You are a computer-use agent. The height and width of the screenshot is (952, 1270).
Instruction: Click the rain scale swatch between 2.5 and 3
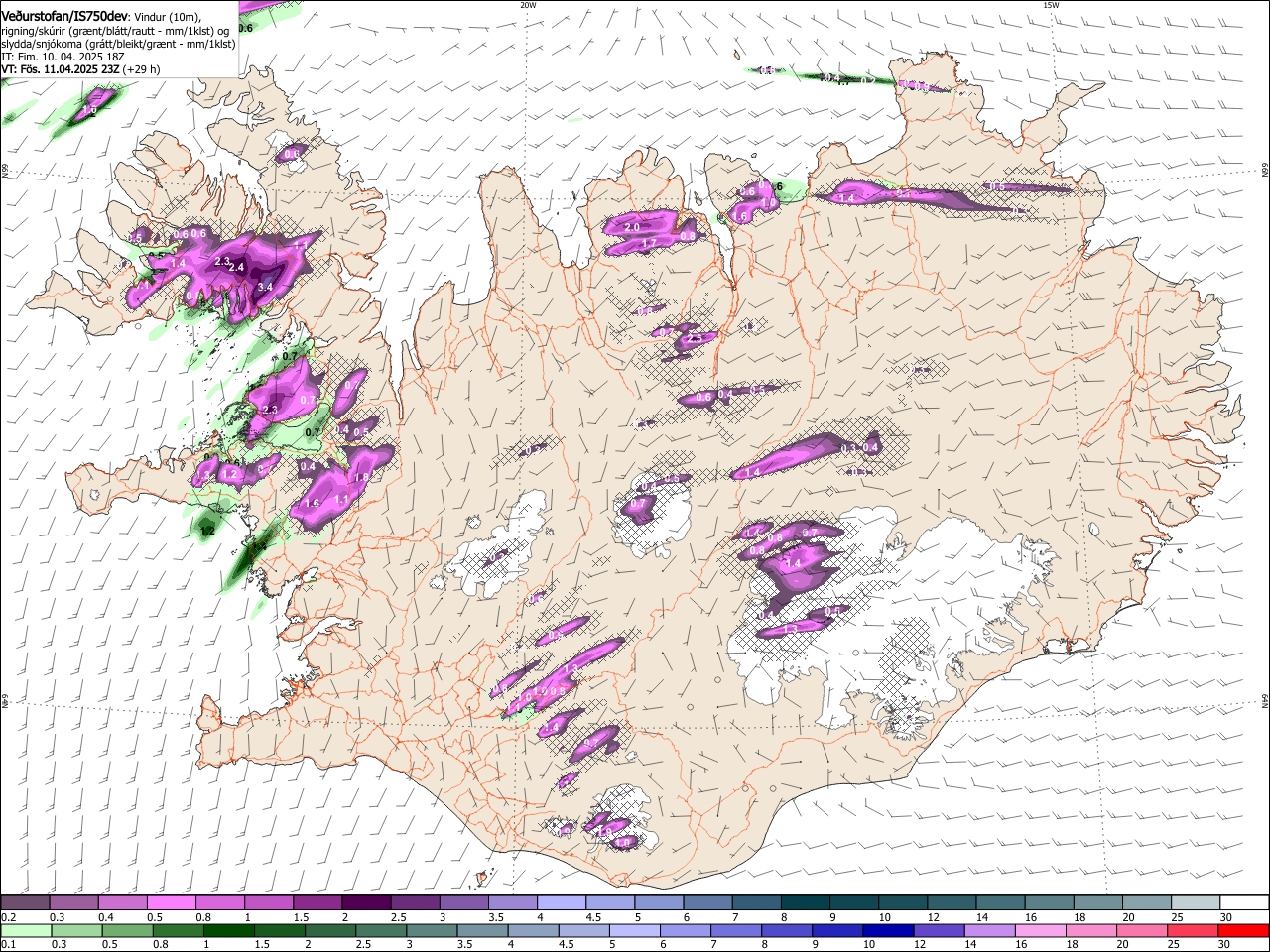[x=380, y=931]
